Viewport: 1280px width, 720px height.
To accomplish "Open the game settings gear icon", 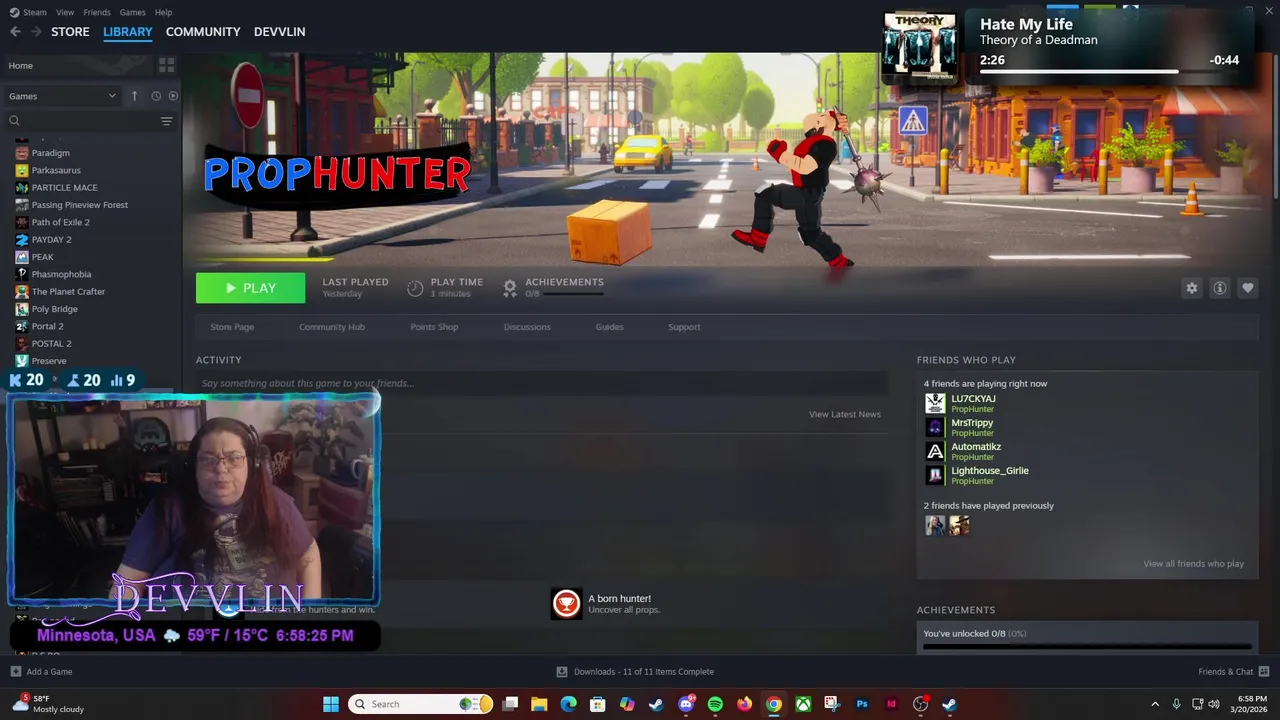I will click(x=1191, y=288).
